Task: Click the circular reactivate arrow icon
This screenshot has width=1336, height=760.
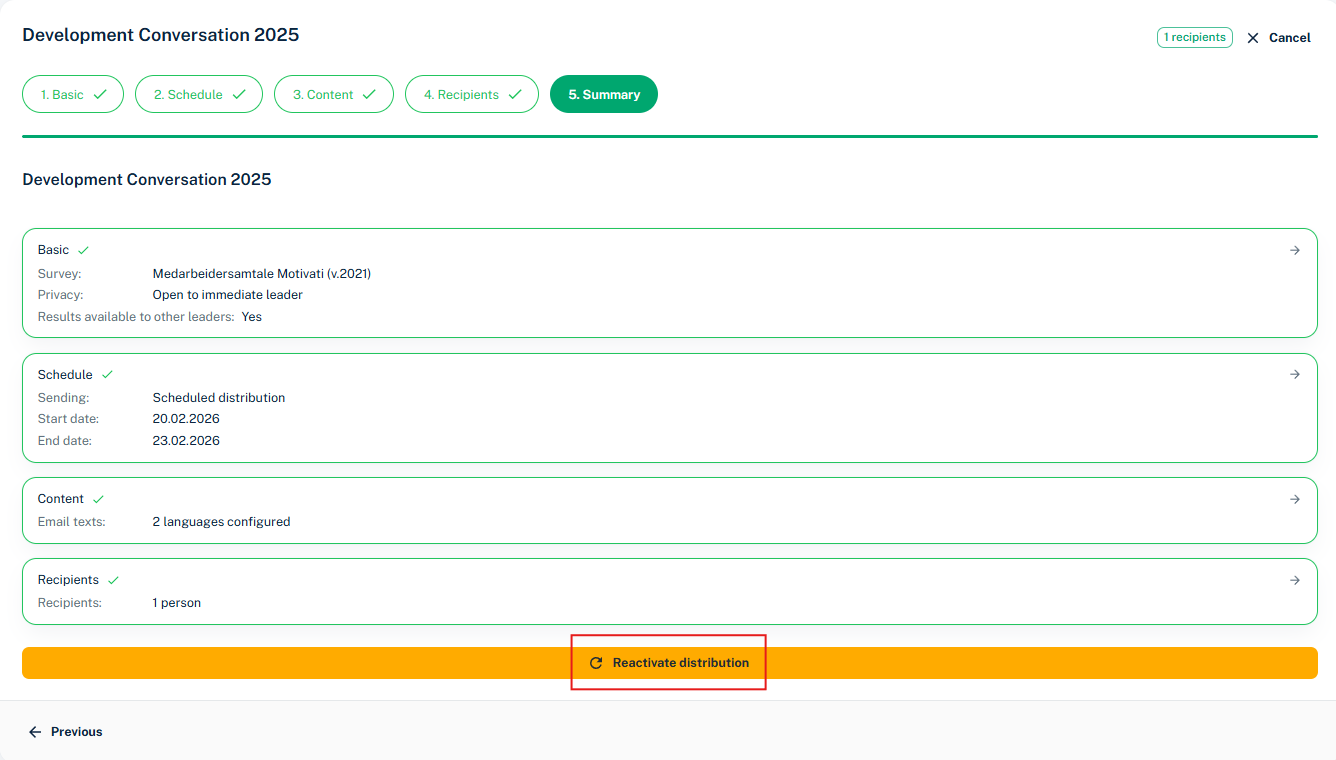Action: click(596, 663)
